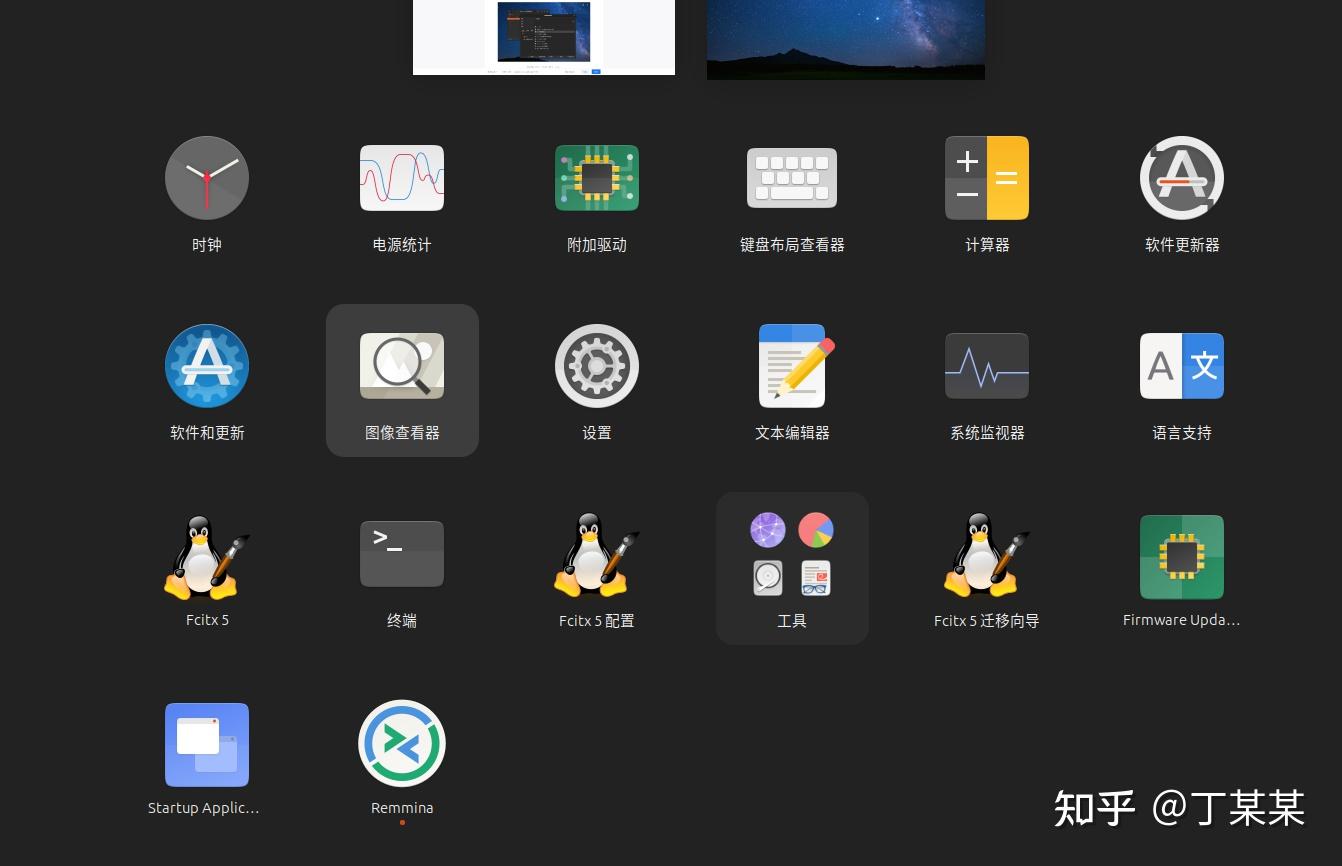Start the 文本编辑器 text editor
The height and width of the screenshot is (866, 1342).
point(792,366)
